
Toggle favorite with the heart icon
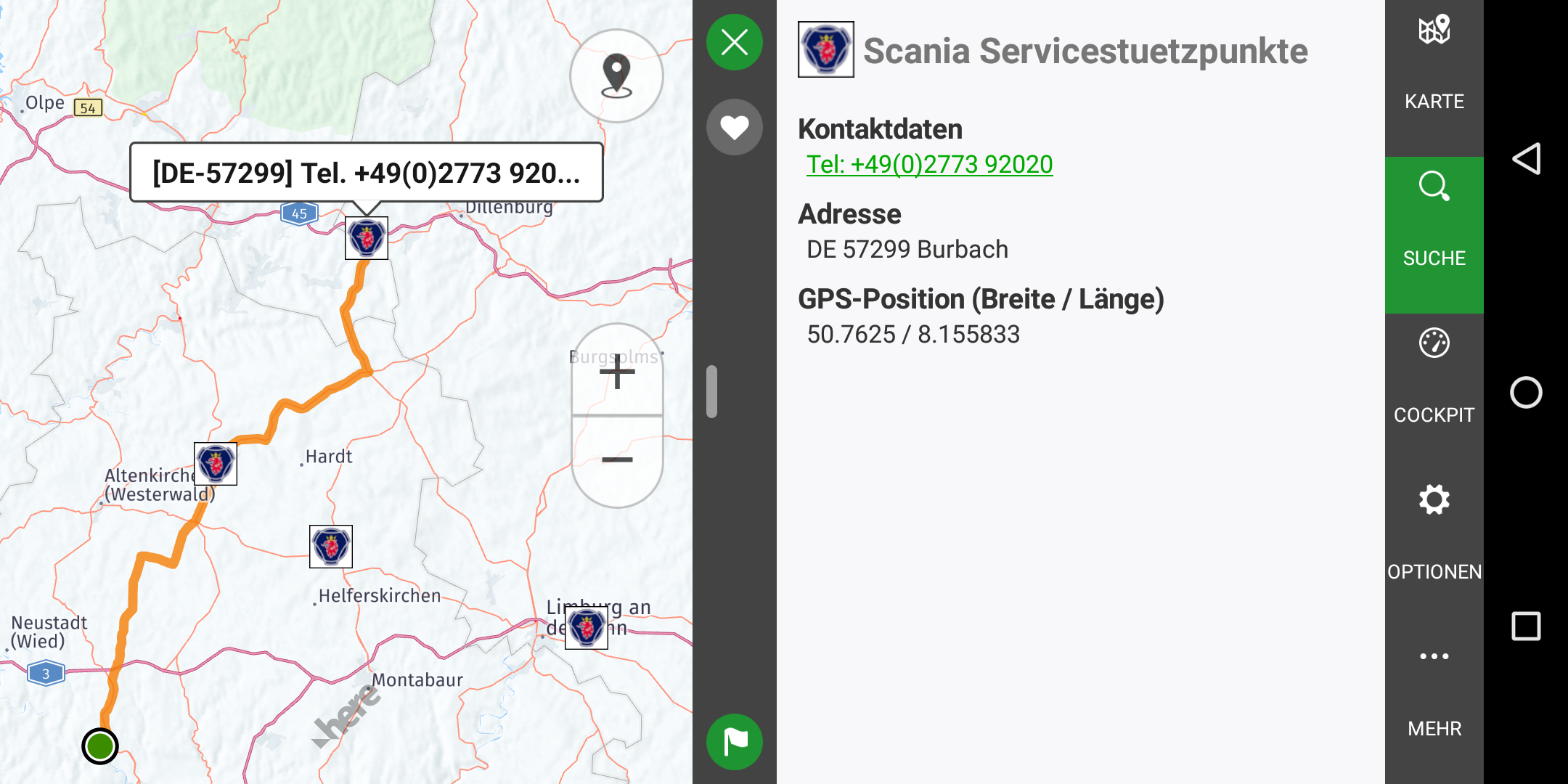tap(735, 127)
